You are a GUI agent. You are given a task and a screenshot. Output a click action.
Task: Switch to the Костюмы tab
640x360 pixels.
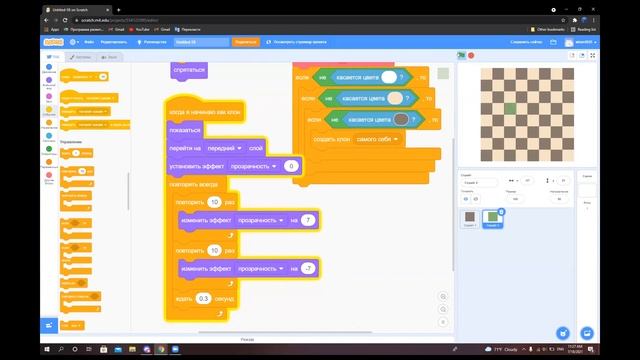pos(80,57)
